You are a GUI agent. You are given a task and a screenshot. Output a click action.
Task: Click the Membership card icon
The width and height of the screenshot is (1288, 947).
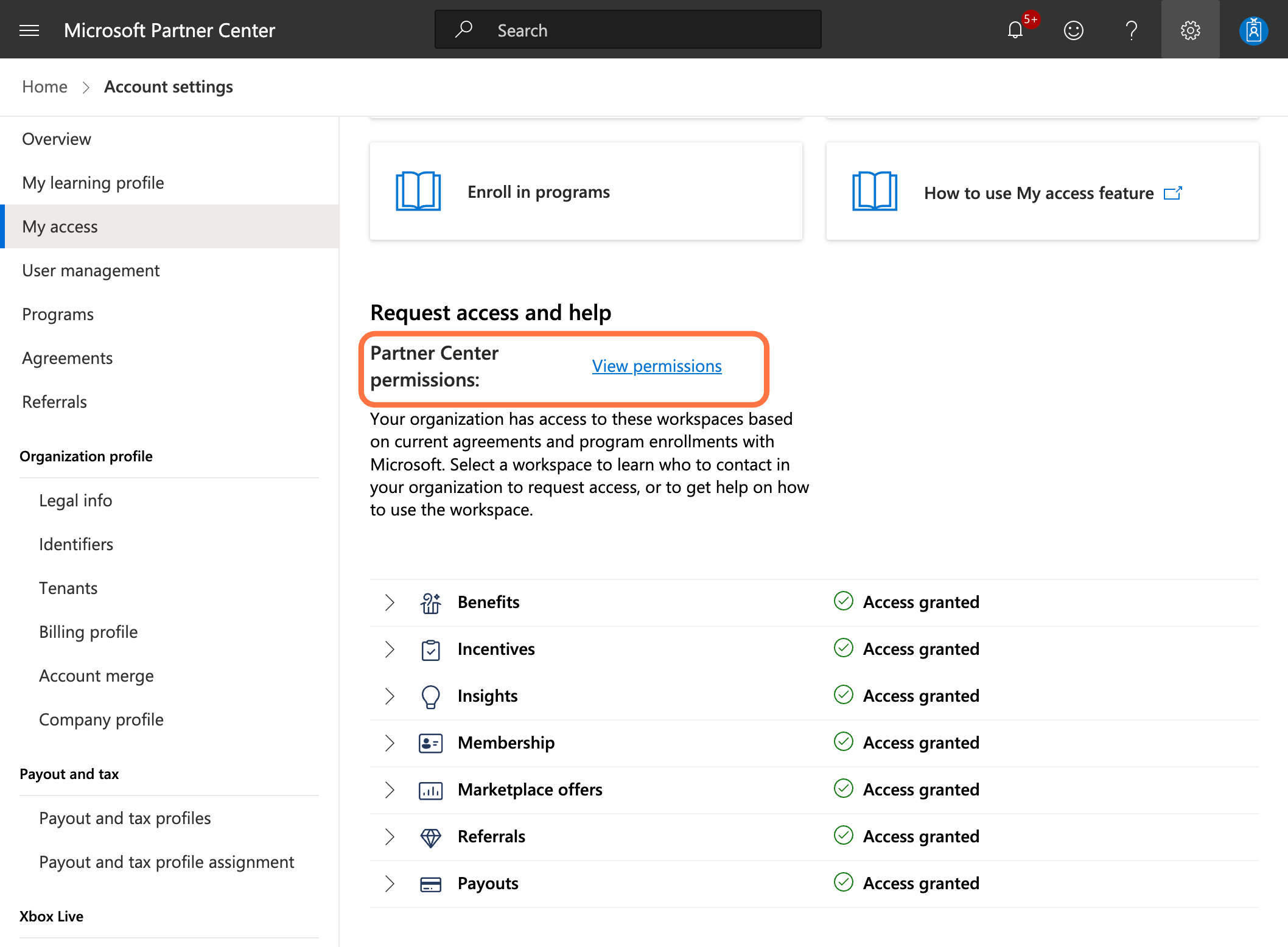tap(430, 743)
